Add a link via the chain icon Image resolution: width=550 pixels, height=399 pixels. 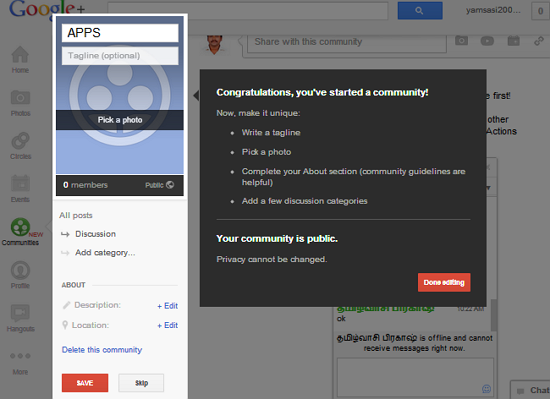pyautogui.click(x=539, y=41)
